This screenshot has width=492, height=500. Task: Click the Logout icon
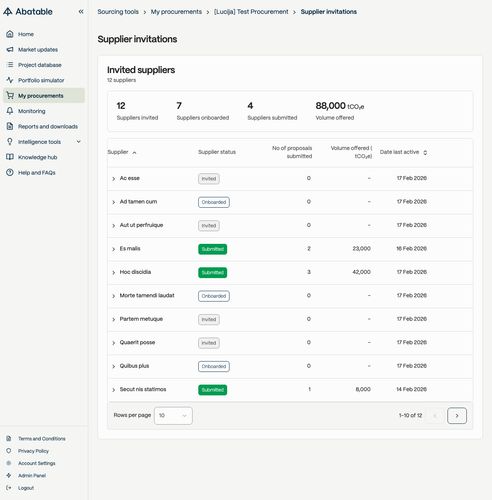(9, 488)
